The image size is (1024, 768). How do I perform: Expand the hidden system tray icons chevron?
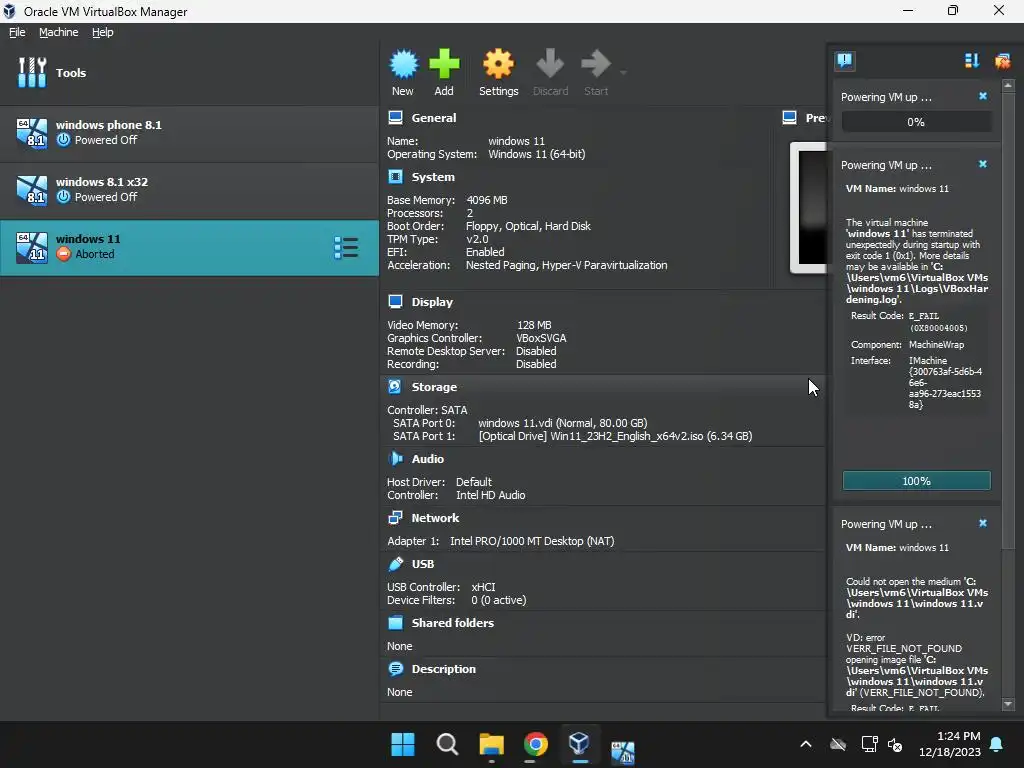[806, 744]
